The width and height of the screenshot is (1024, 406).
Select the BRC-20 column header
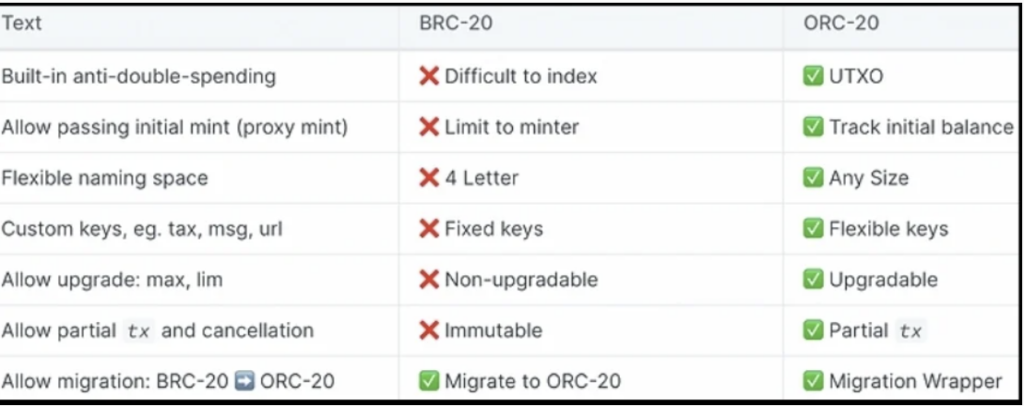tap(456, 23)
